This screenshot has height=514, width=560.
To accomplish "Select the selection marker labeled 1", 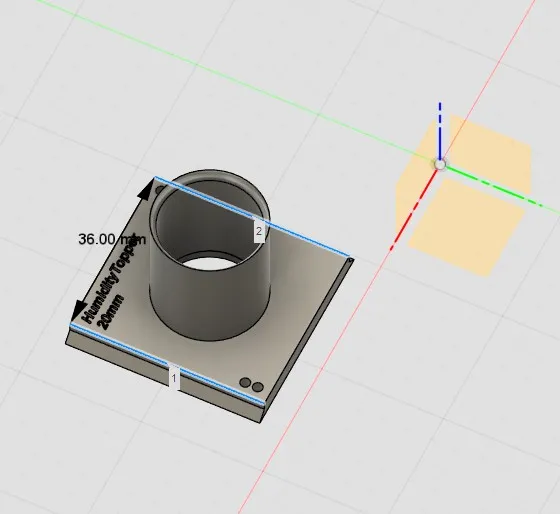I will 174,378.
